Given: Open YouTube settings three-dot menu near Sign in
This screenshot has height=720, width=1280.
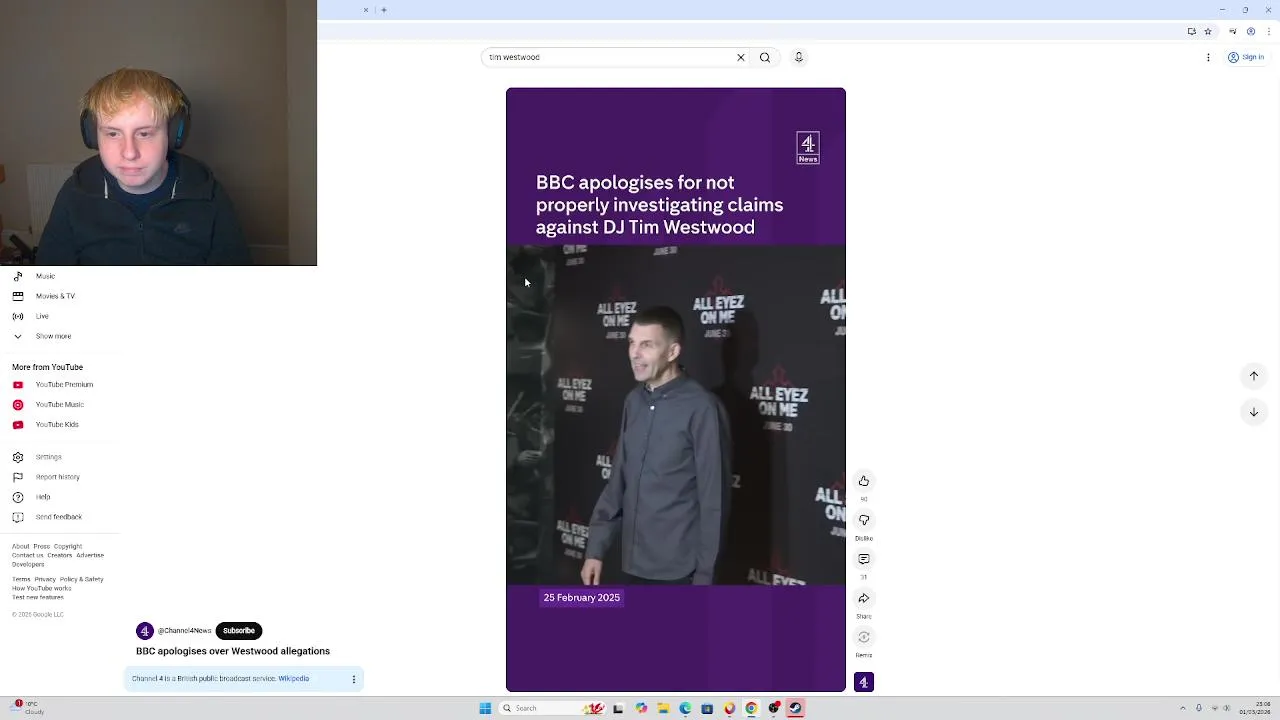Looking at the screenshot, I should 1208,57.
